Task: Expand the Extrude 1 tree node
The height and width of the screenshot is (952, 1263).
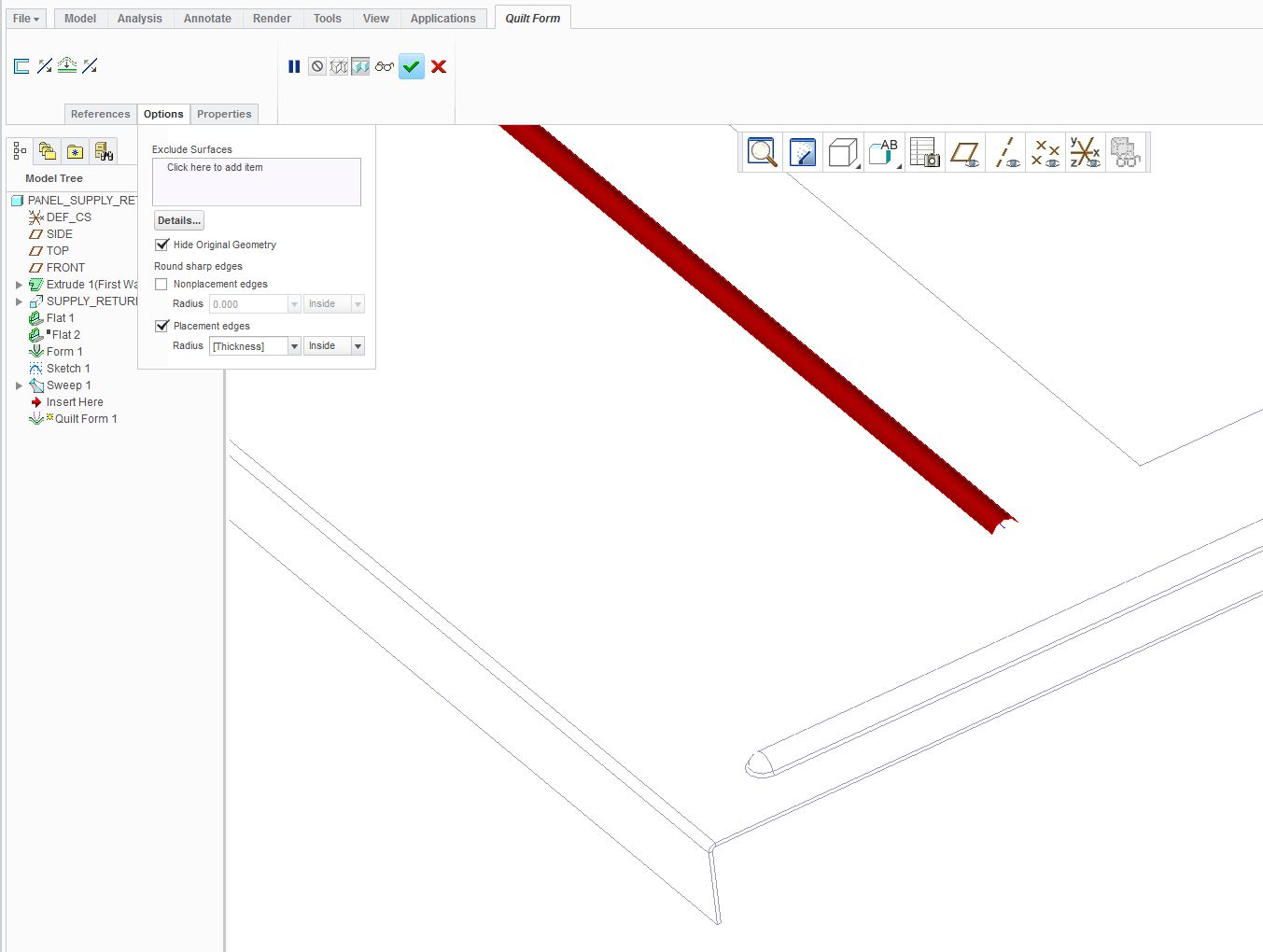Action: point(19,285)
